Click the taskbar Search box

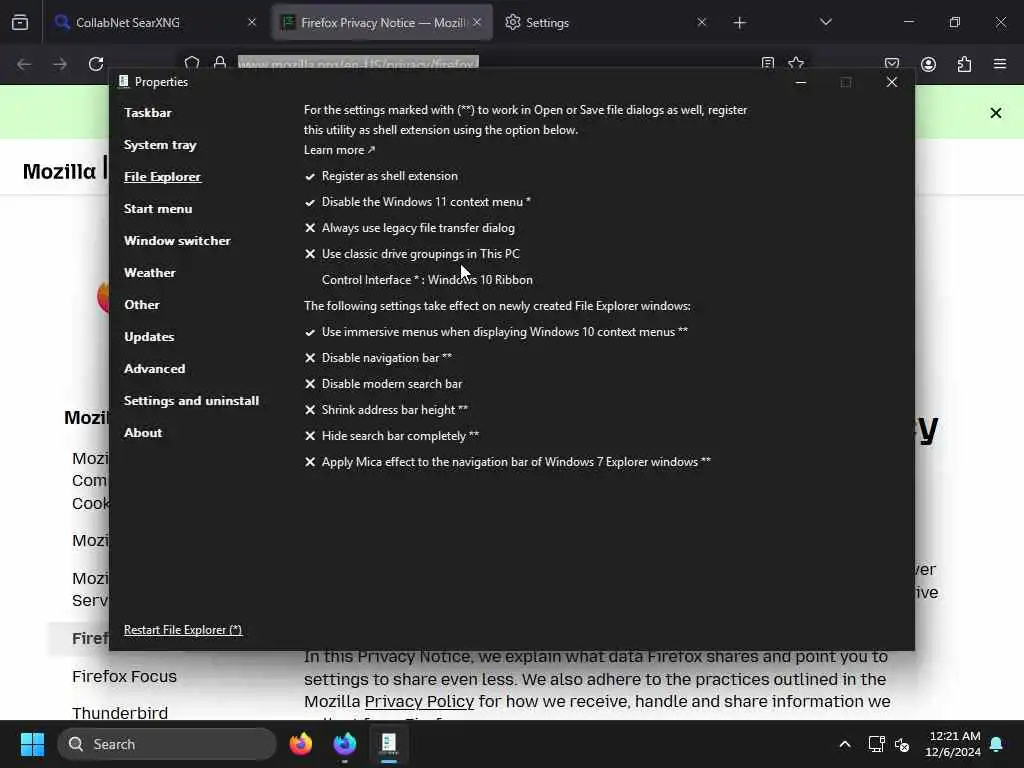pos(167,744)
